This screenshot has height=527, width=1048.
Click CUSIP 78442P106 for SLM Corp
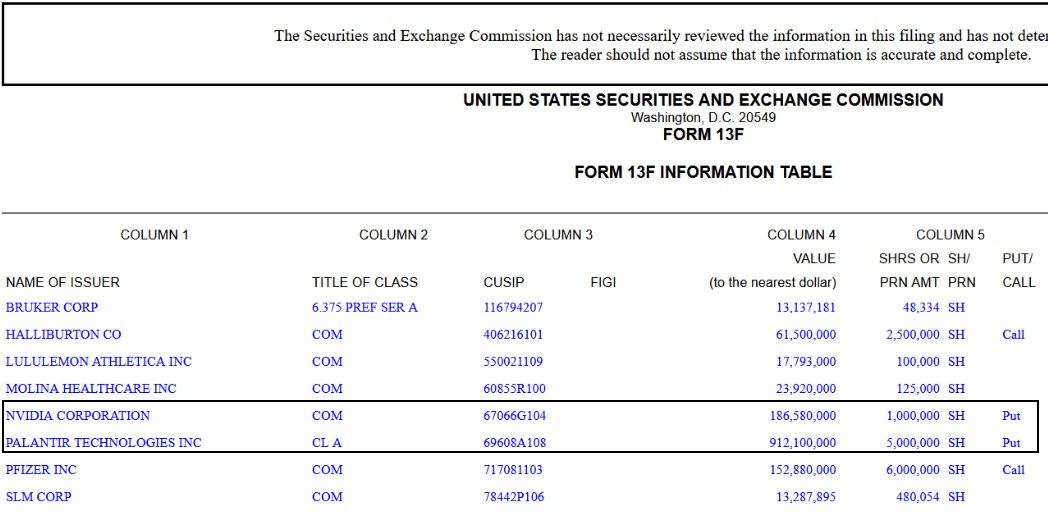[514, 496]
